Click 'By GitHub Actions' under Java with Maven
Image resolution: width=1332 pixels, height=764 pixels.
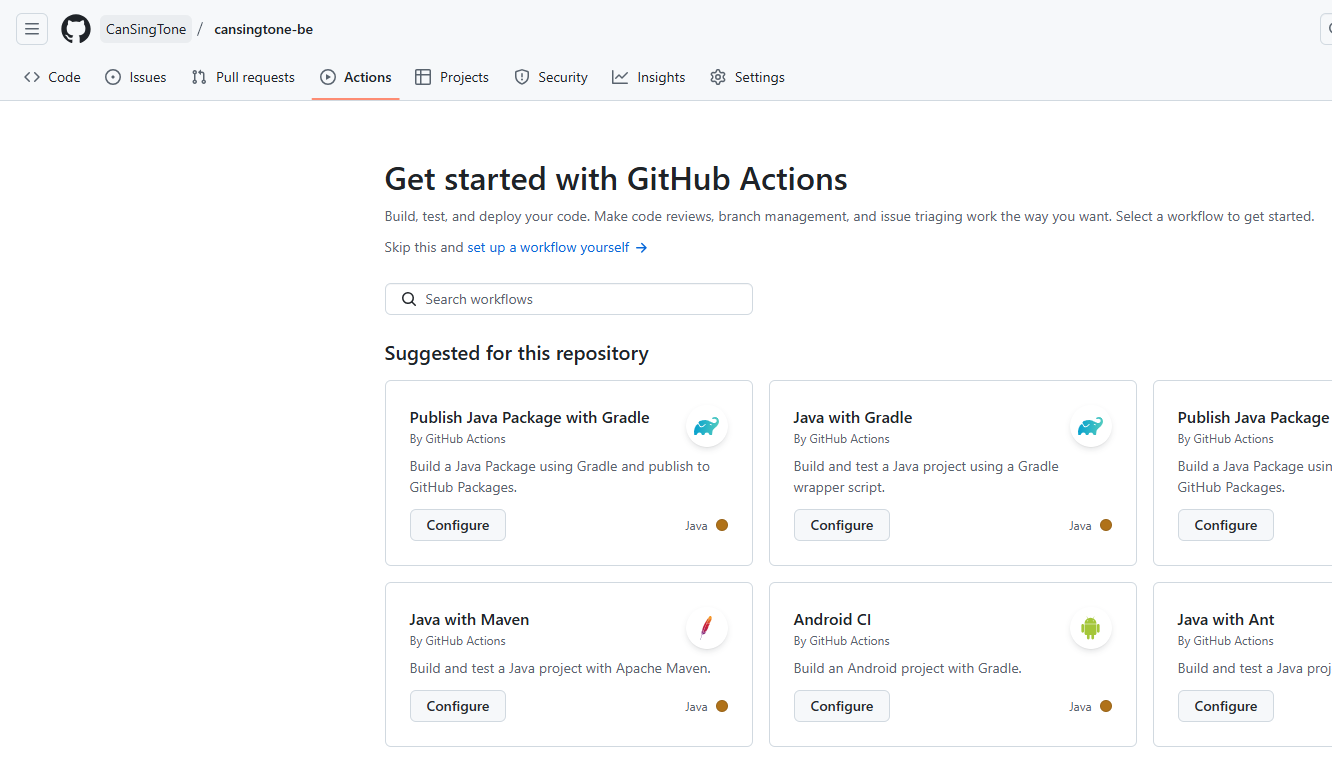pyautogui.click(x=457, y=641)
